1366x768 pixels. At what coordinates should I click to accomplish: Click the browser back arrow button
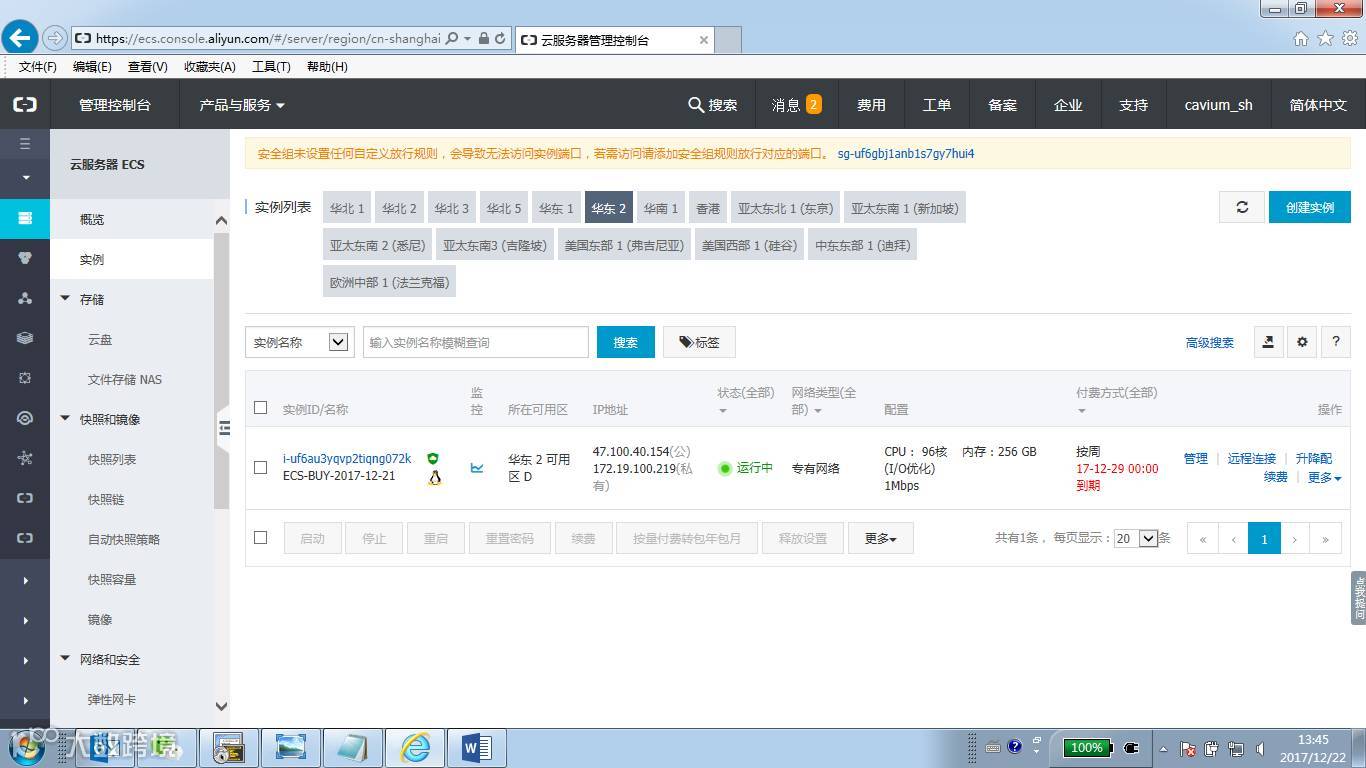click(x=20, y=38)
